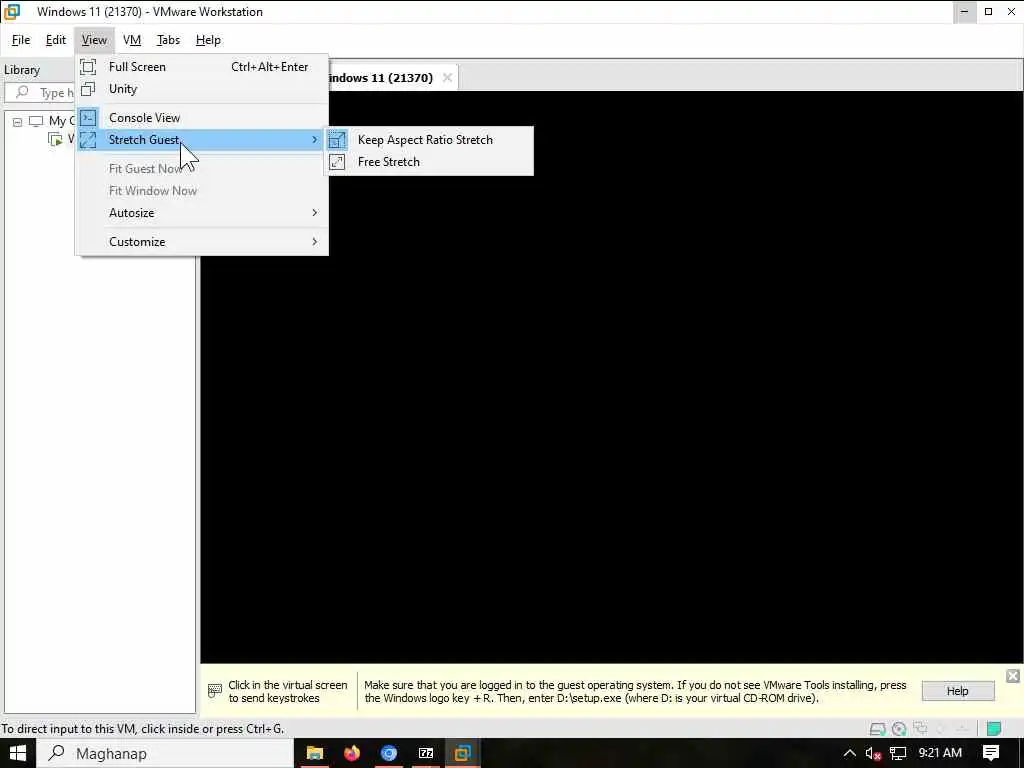Viewport: 1024px width, 768px height.
Task: Open the blue browser icon in taskbar
Action: [389, 754]
